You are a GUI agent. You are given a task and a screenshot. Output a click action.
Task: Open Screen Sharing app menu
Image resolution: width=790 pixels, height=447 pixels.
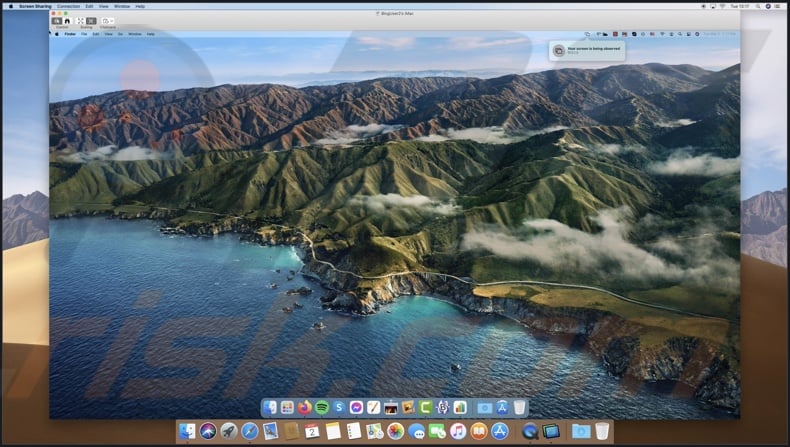coord(35,6)
